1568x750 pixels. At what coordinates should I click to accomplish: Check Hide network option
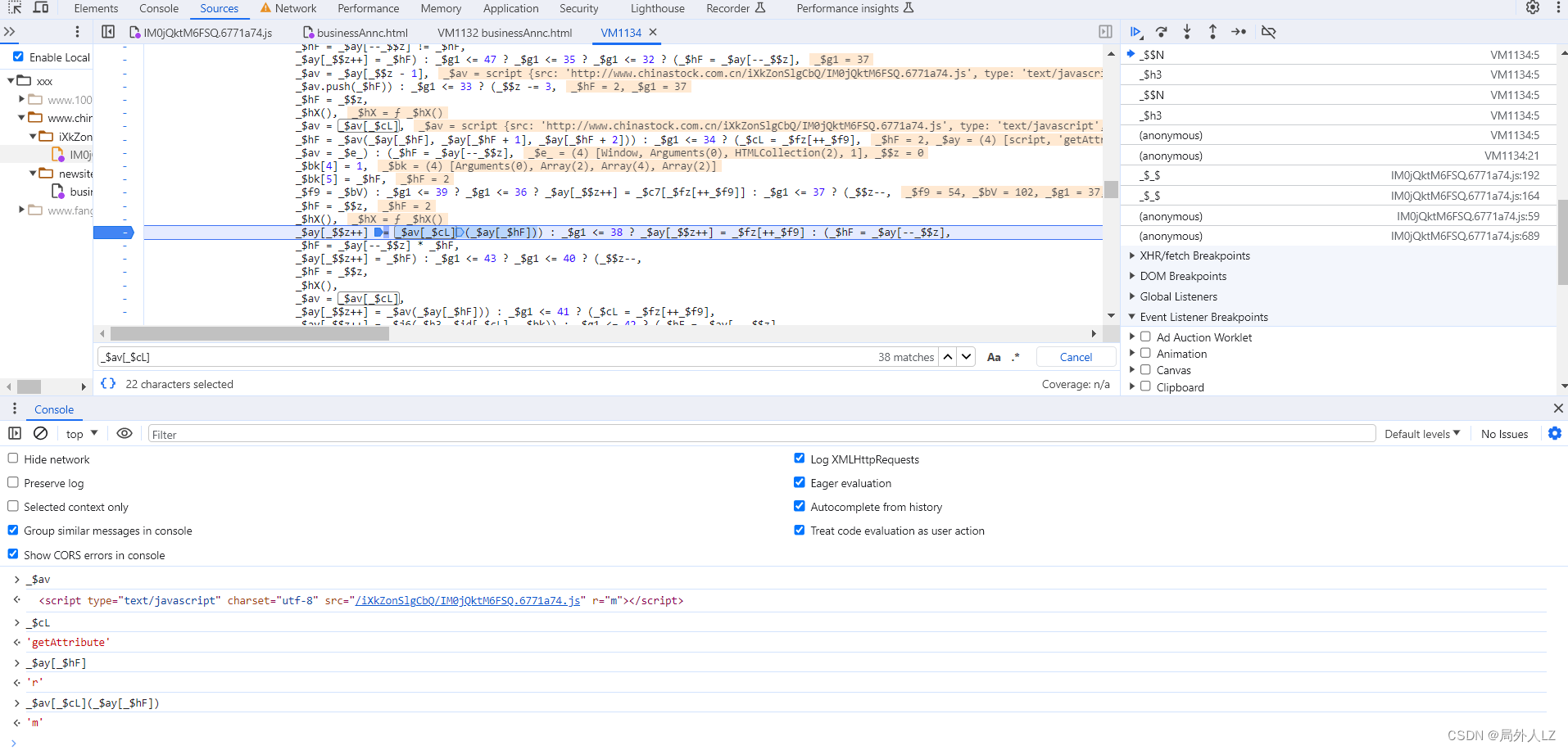(13, 459)
